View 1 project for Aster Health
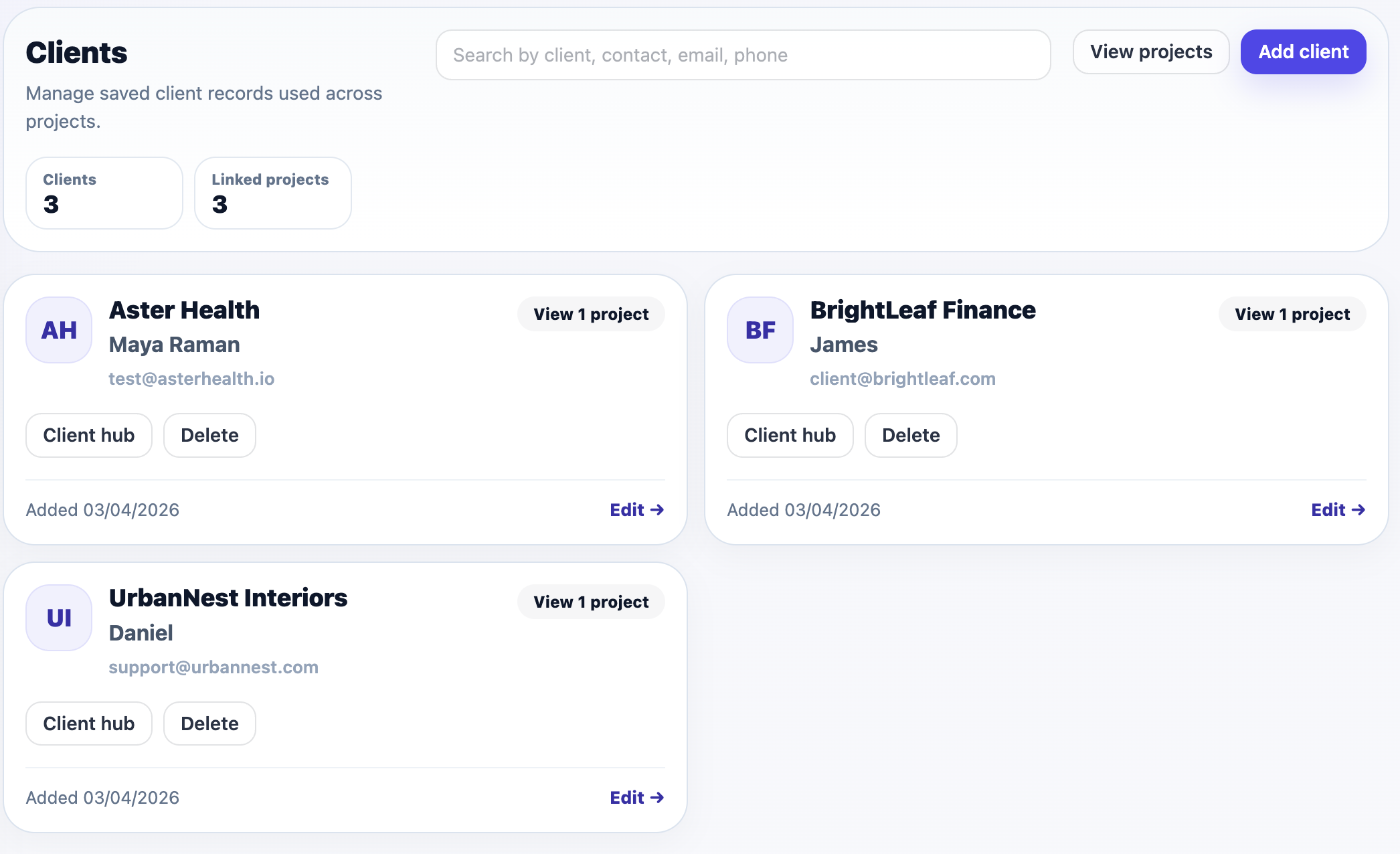The image size is (1400, 854). click(591, 314)
